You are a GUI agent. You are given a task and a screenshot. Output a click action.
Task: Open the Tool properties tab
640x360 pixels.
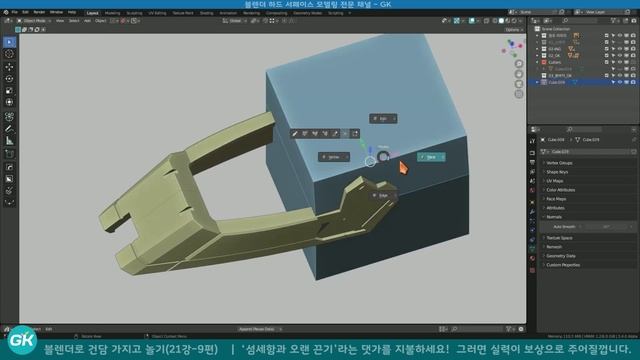point(532,141)
